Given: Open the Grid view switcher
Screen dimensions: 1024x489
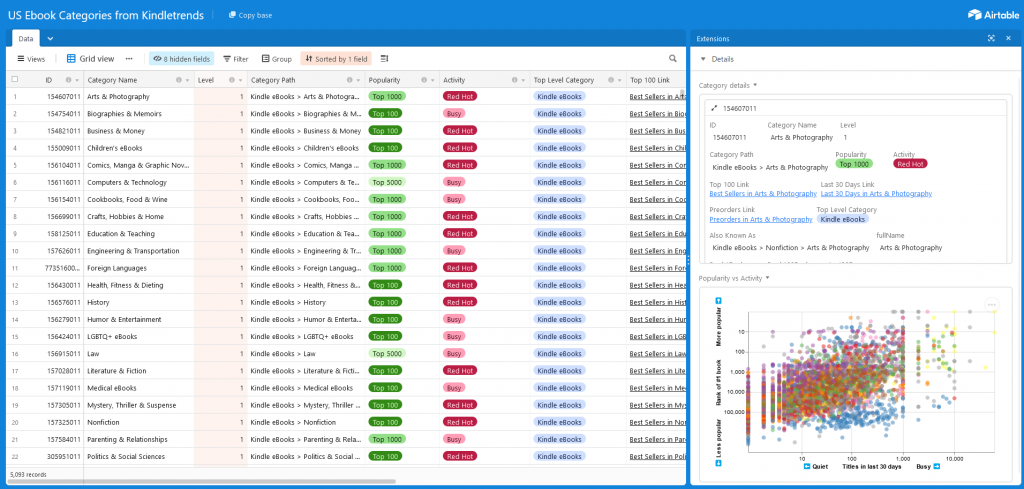Looking at the screenshot, I should point(91,59).
